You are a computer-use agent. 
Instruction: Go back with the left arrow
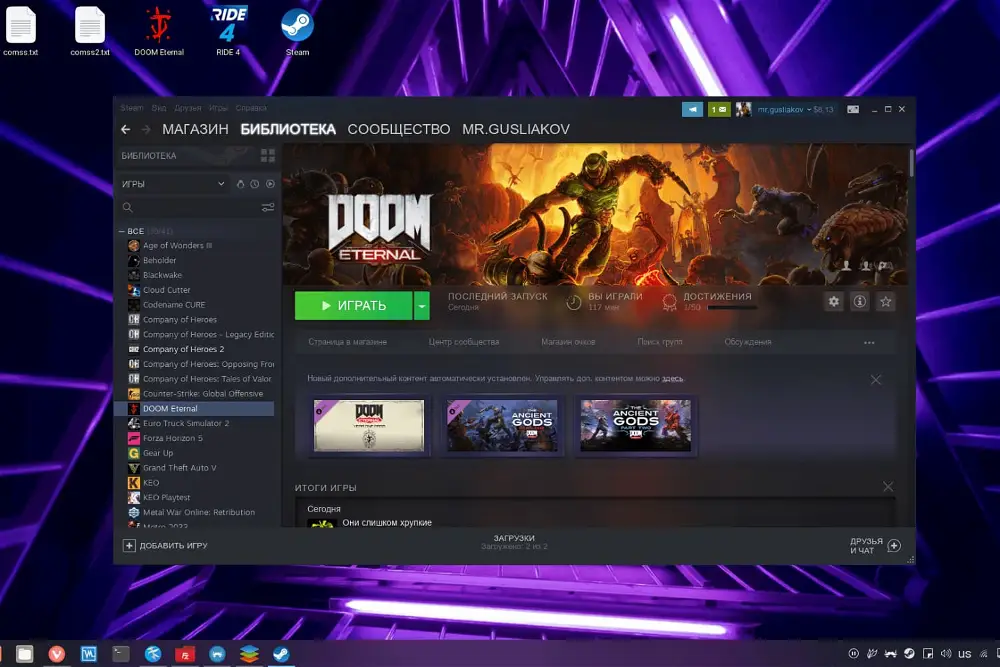(x=126, y=130)
